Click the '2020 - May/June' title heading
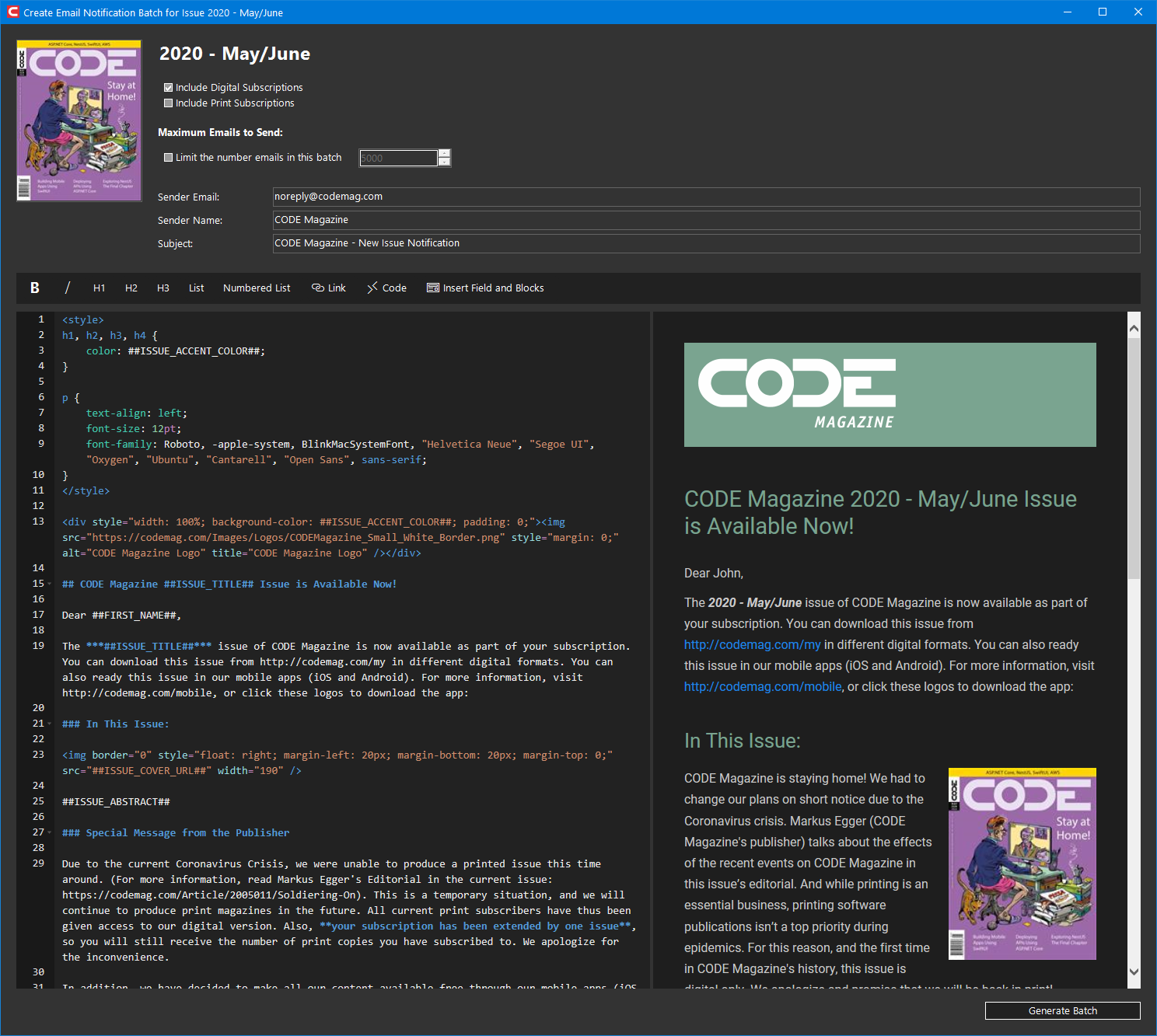The image size is (1157, 1036). pyautogui.click(x=235, y=54)
